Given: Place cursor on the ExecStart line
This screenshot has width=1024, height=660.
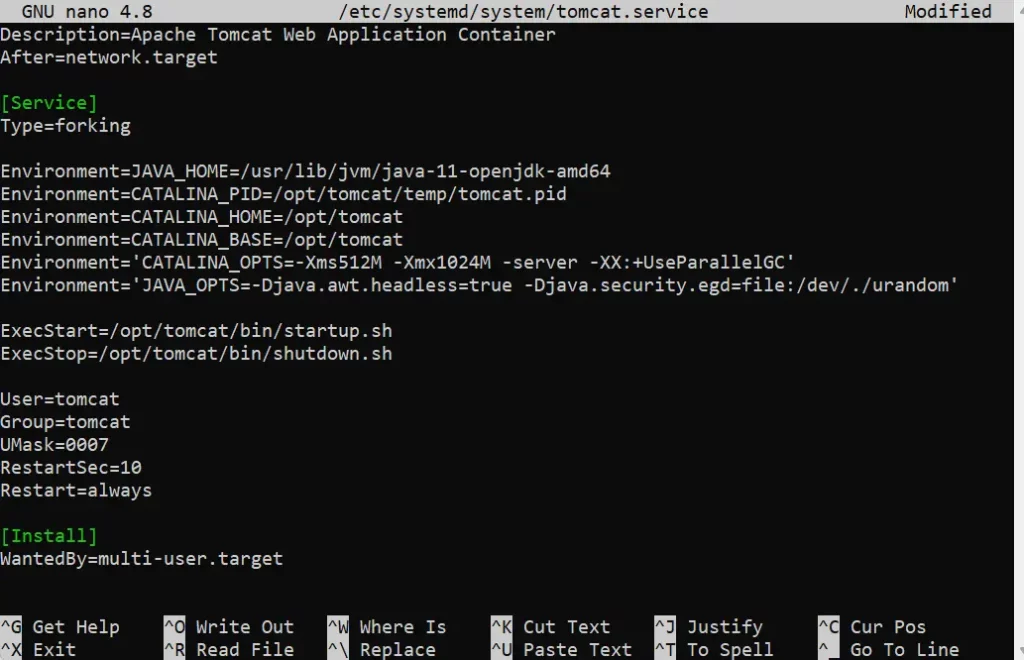Looking at the screenshot, I should click(196, 330).
